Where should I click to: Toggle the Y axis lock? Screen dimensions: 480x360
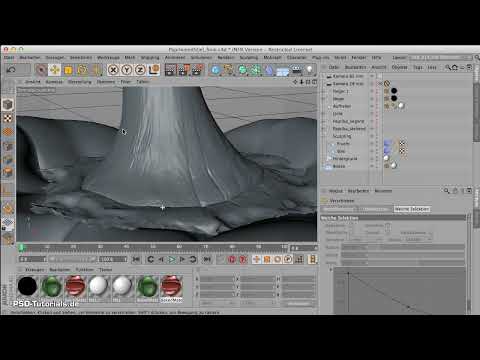tap(127, 70)
